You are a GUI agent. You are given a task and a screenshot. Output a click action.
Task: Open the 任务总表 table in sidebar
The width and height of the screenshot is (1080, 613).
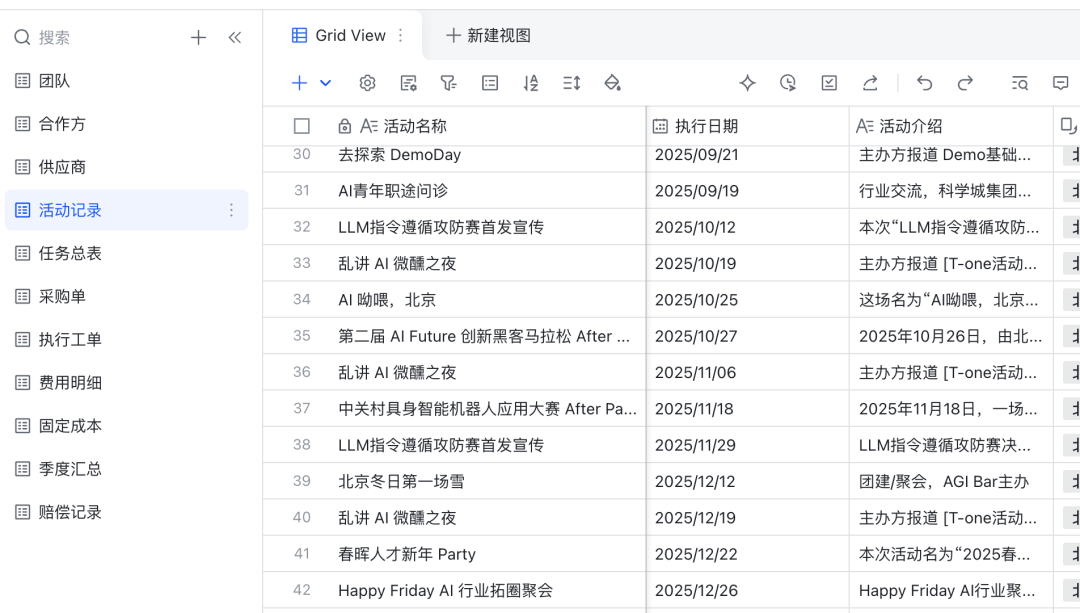pyautogui.click(x=126, y=253)
